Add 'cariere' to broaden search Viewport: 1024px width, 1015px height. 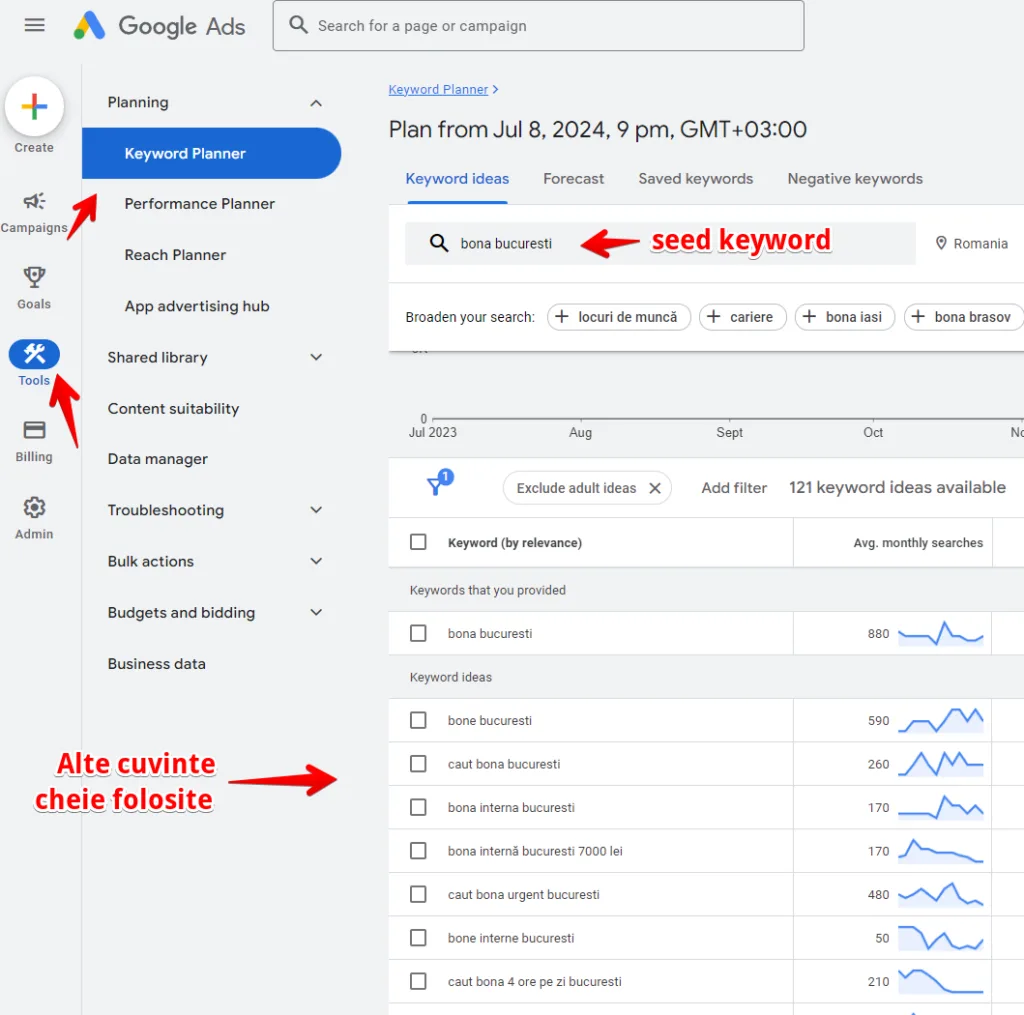[743, 317]
